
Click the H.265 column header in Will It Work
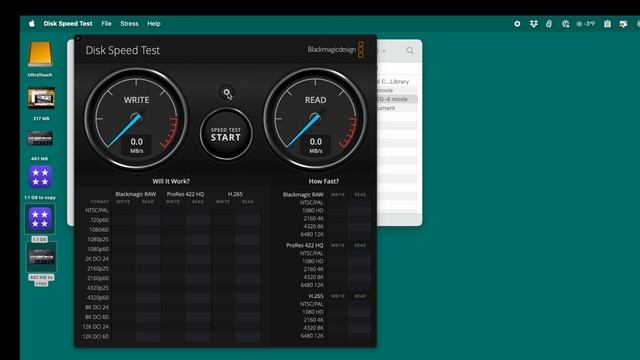[x=235, y=194]
